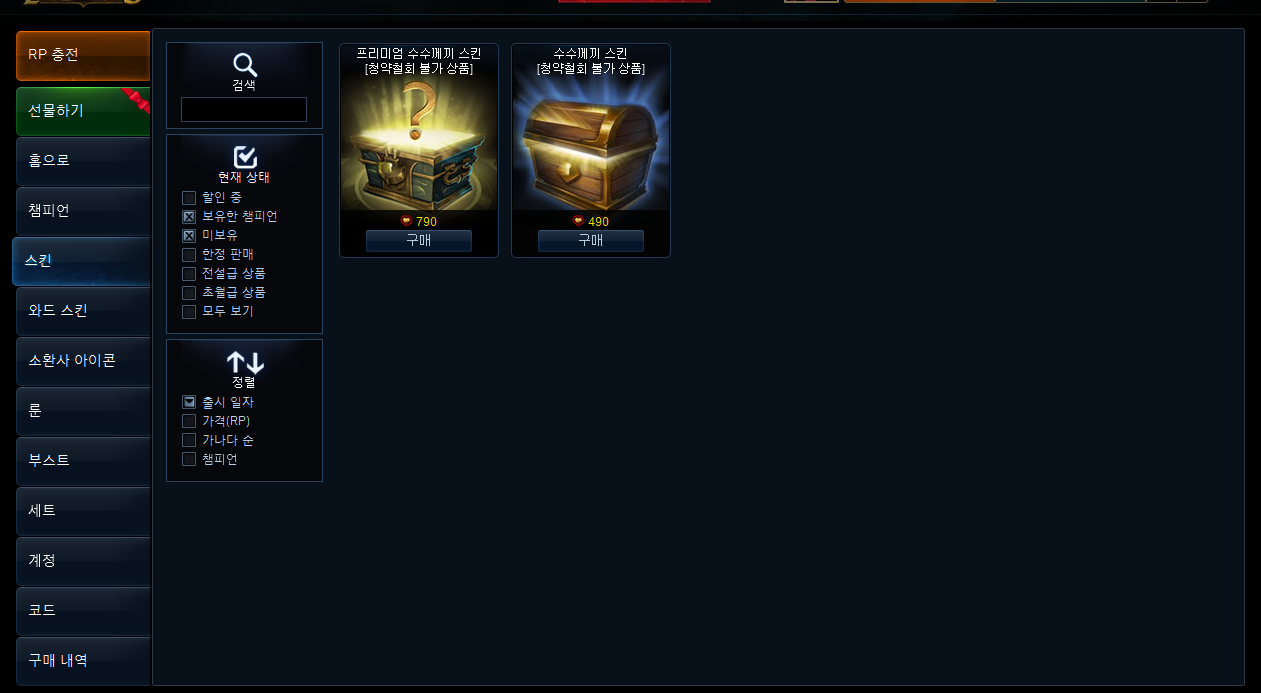
Task: Buy the 490 RP mystery skin
Action: [x=591, y=241]
